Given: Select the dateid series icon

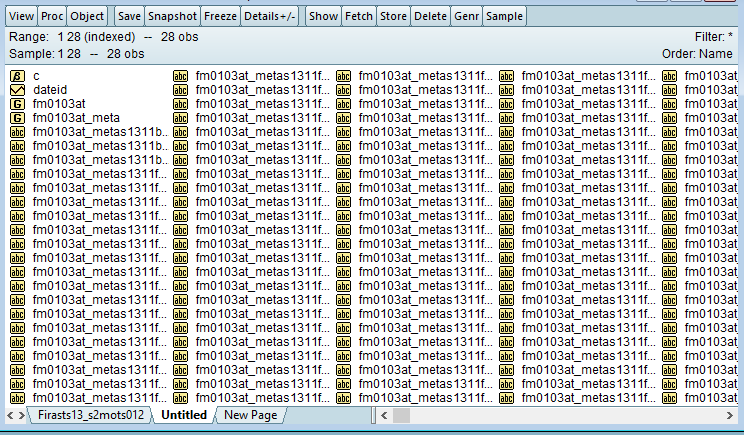Looking at the screenshot, I should click(17, 90).
